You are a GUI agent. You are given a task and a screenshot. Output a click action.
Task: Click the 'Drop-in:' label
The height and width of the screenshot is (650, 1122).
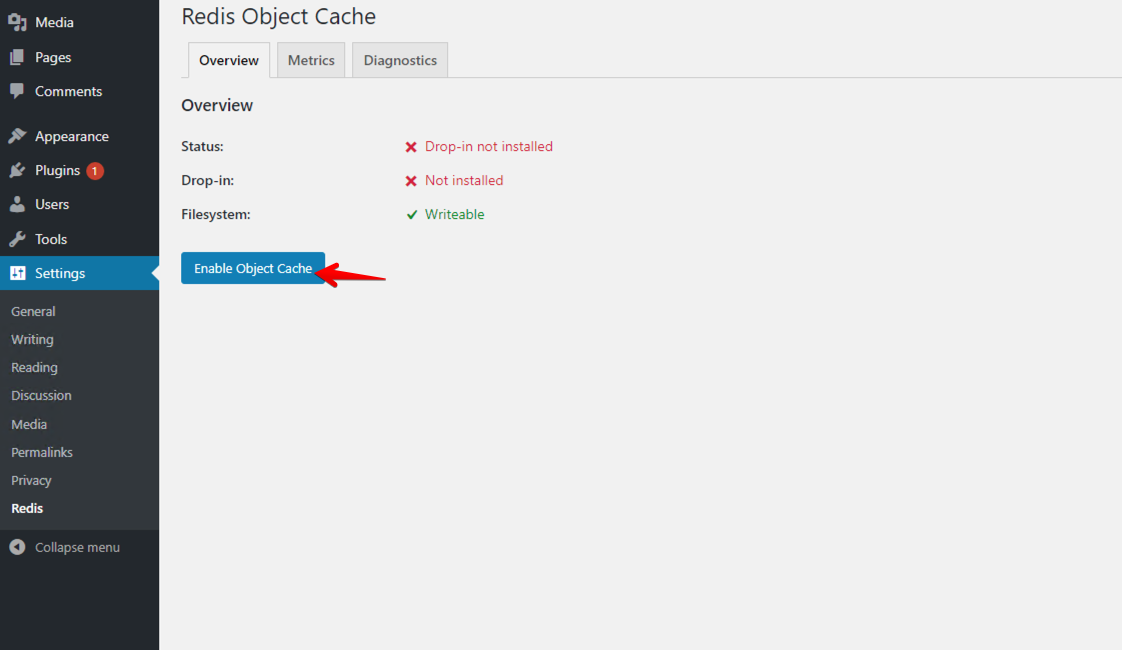click(208, 181)
